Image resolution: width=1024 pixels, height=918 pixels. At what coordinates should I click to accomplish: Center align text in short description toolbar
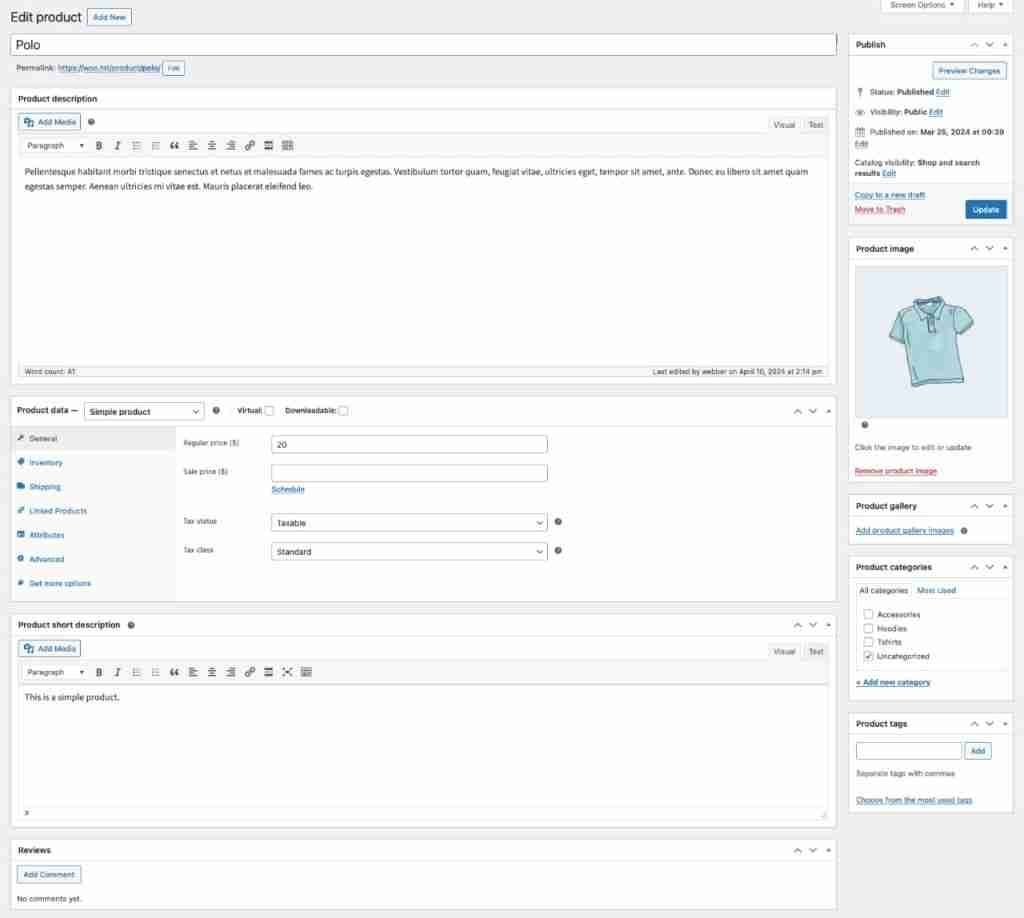coord(212,672)
